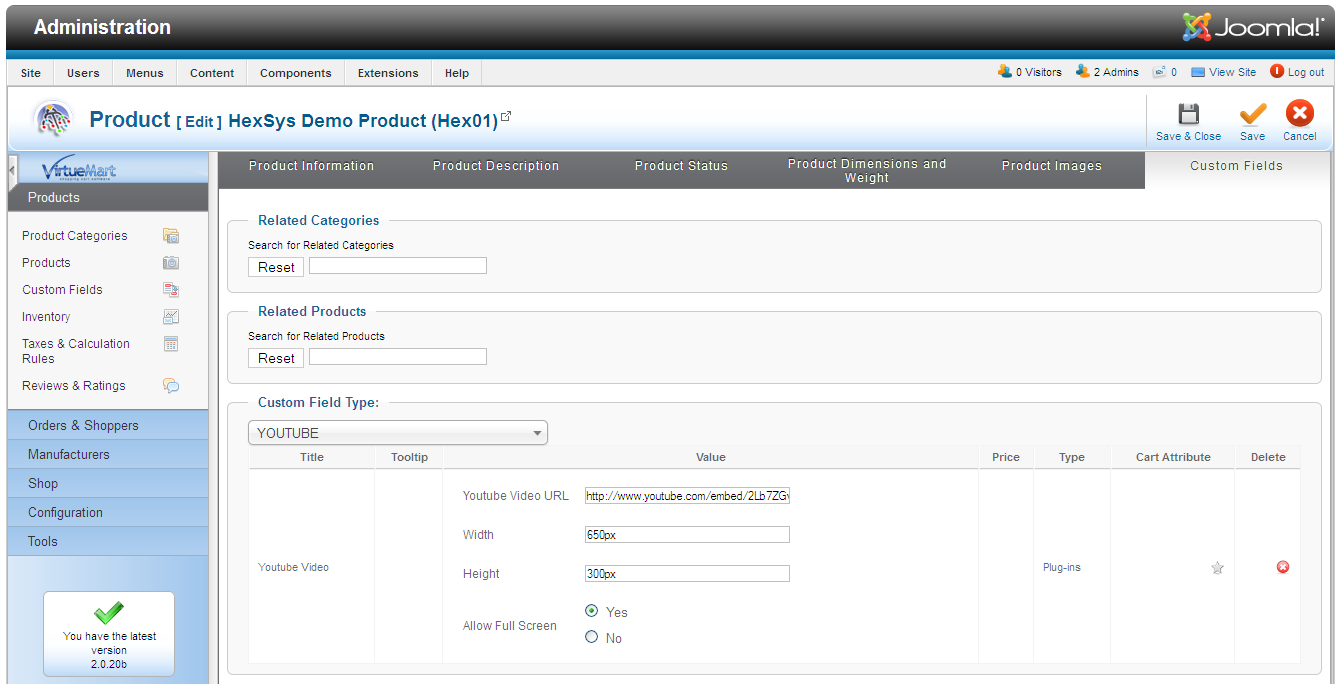Click the Cart Attribute star icon

[1217, 568]
